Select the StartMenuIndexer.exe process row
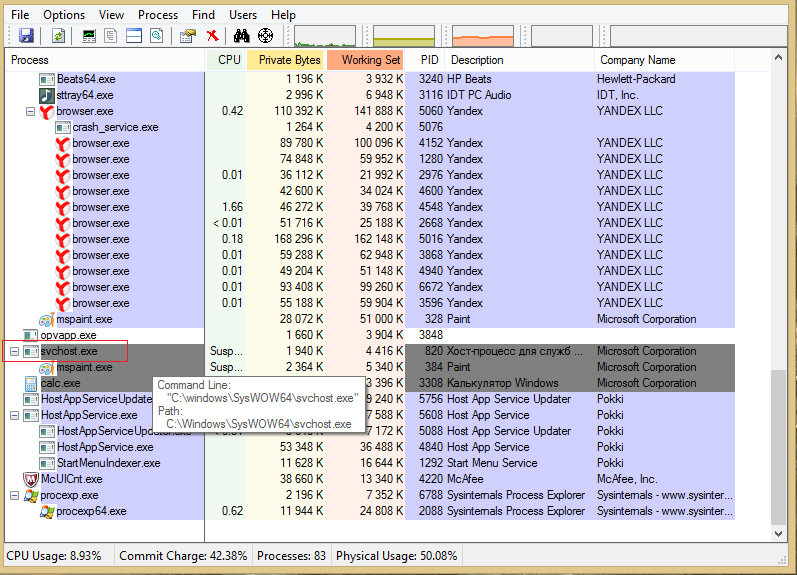797x575 pixels. (x=108, y=463)
